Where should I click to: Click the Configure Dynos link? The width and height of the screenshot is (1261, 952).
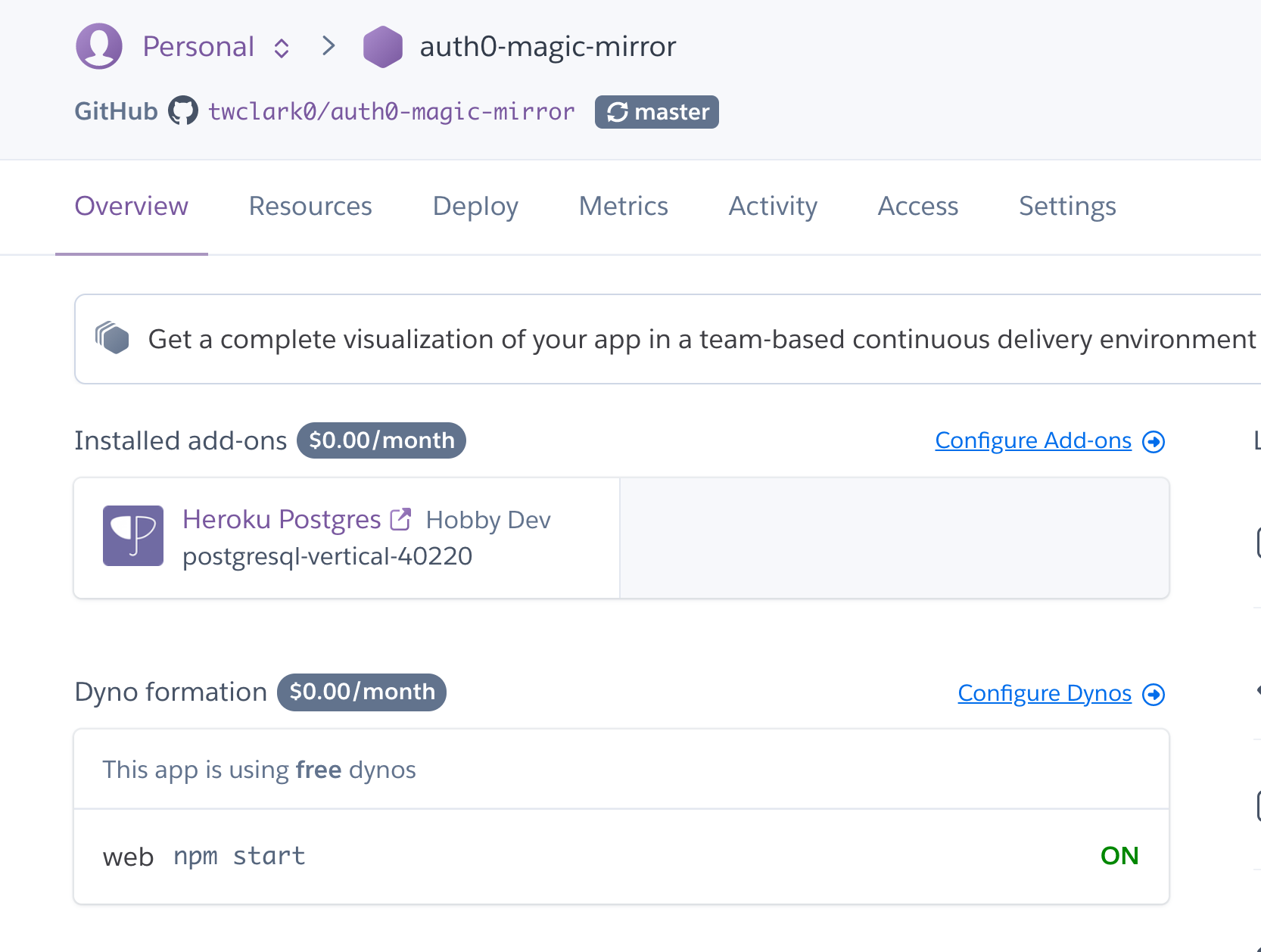click(1045, 693)
